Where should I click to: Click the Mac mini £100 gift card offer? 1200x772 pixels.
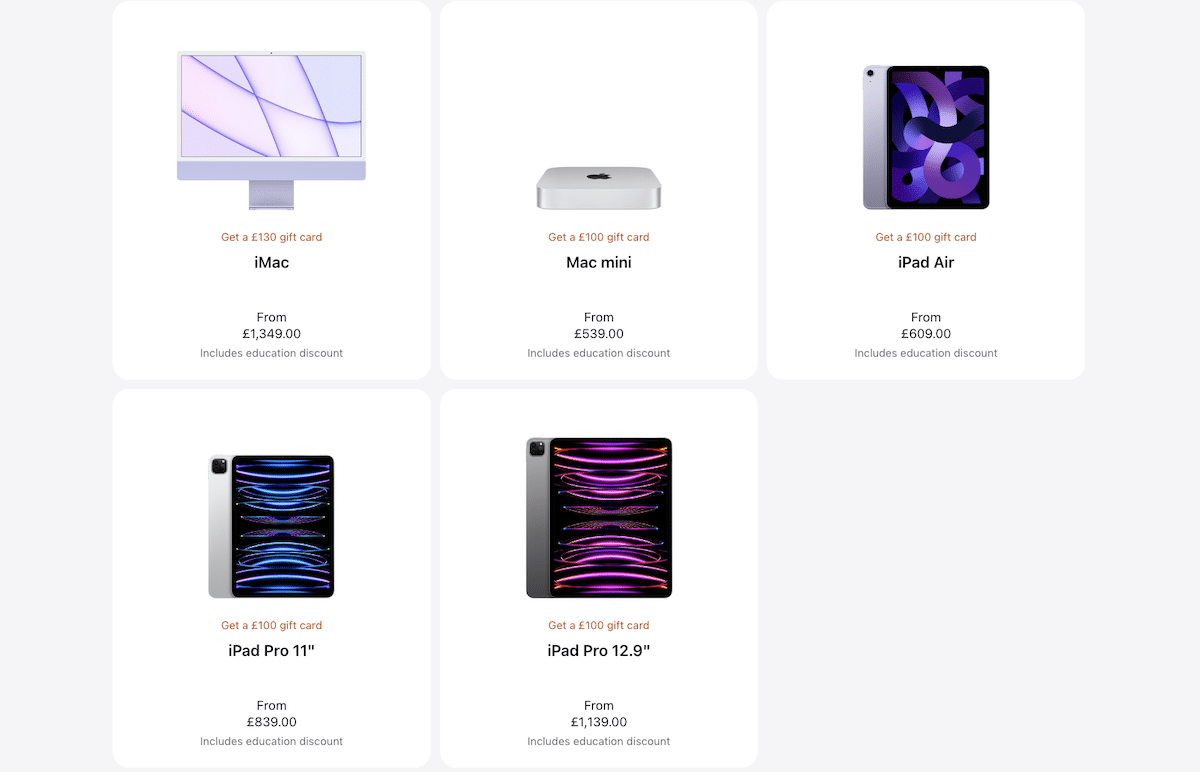tap(599, 237)
